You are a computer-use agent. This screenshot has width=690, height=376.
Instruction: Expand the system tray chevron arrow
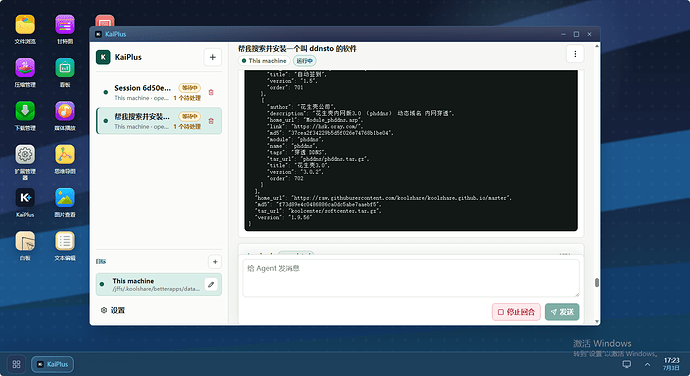click(x=647, y=364)
